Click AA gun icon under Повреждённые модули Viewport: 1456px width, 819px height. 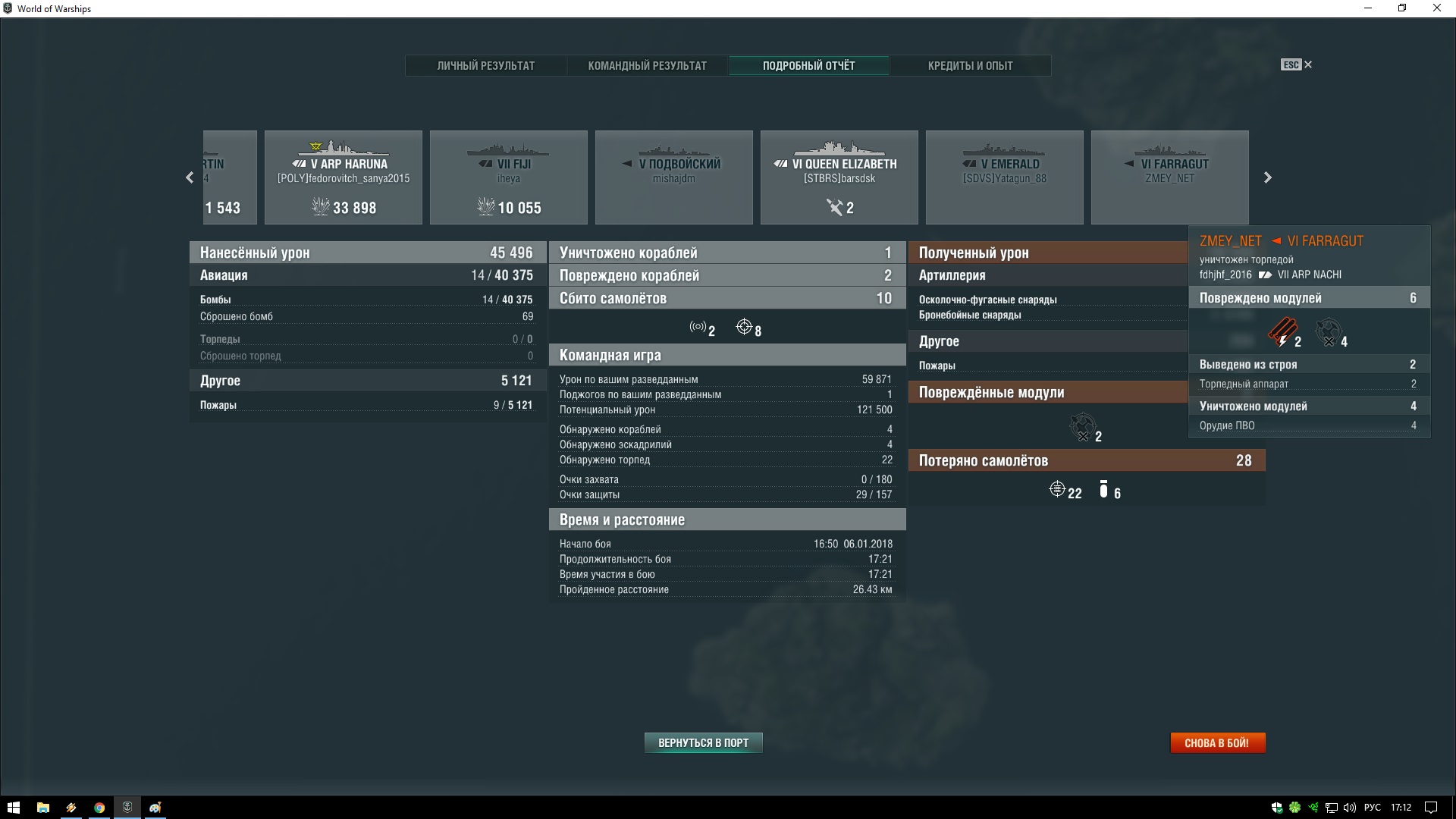point(1082,427)
